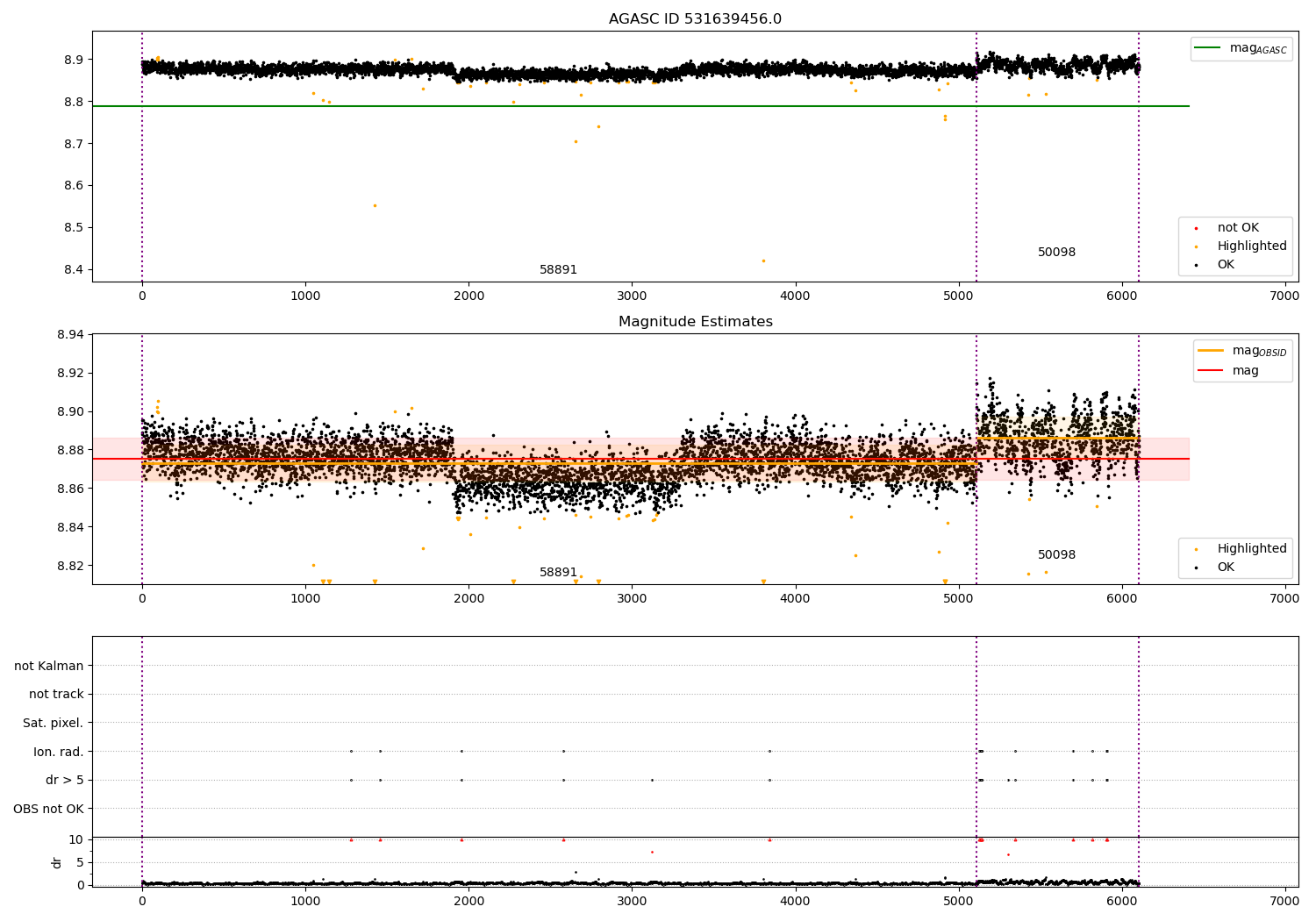
Task: Click the 8.92 tick on Magnitude Estimates y-axis
Action: [70, 373]
